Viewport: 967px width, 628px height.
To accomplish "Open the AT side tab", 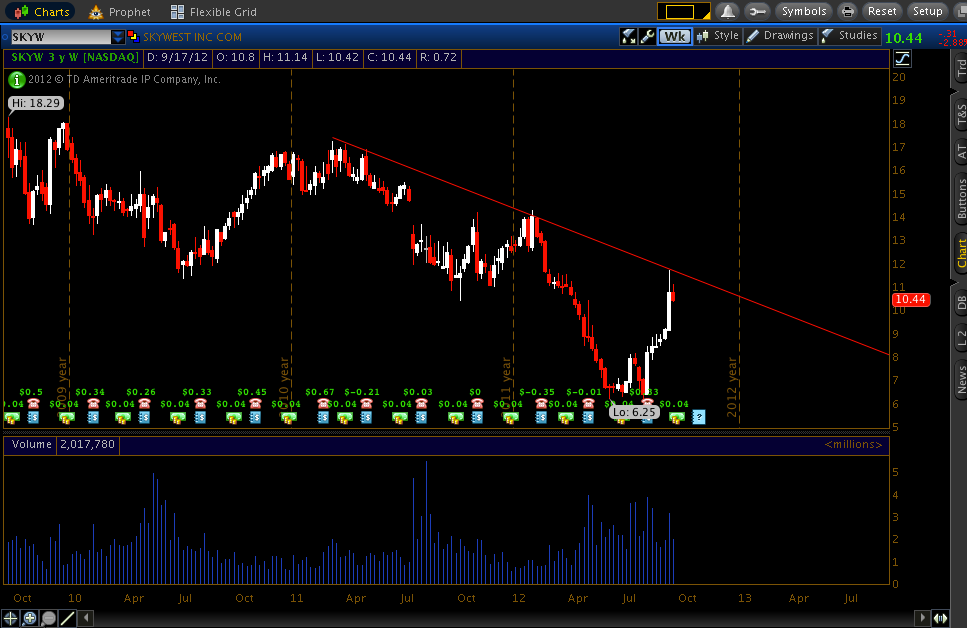I will [x=961, y=151].
